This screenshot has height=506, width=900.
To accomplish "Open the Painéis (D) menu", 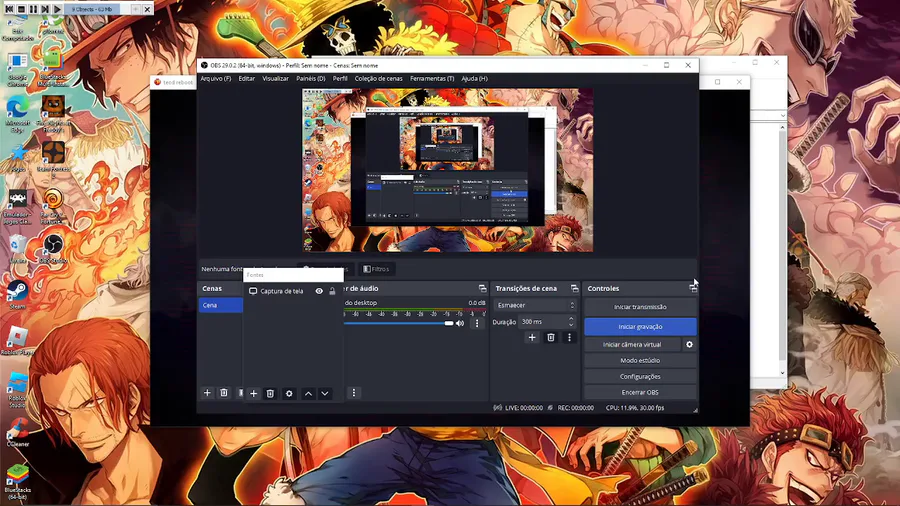I will click(311, 79).
